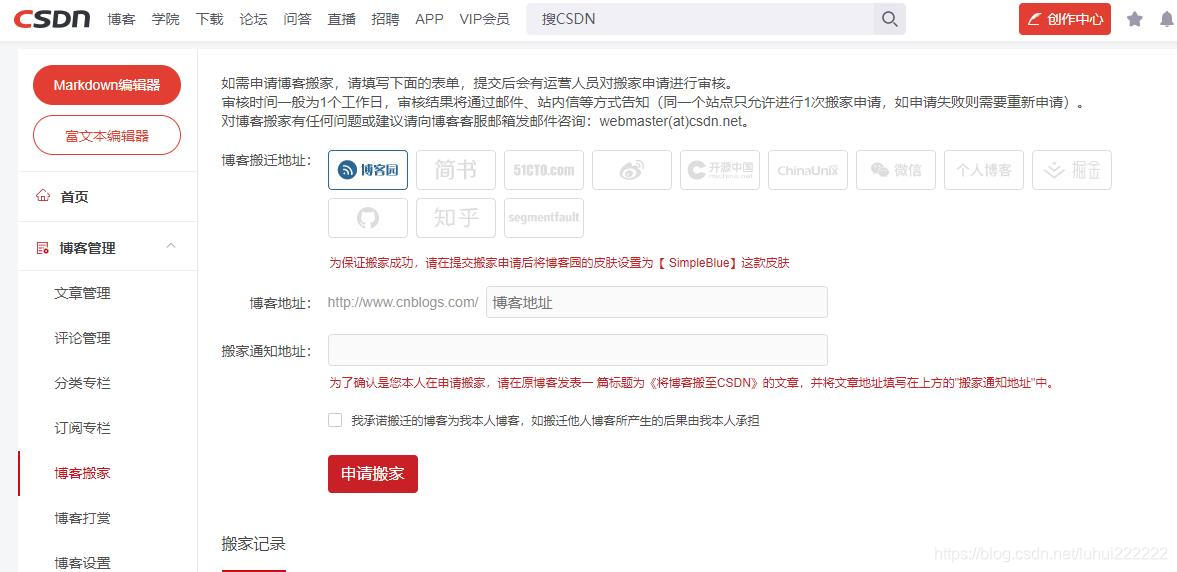
Task: Open 分类专栏 in sidebar
Action: 83,384
